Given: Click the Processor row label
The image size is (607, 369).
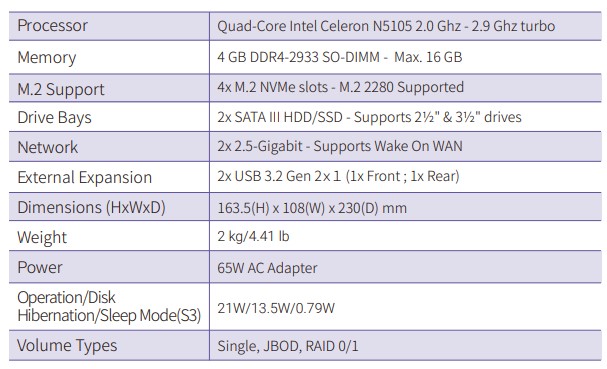Looking at the screenshot, I should click(53, 26).
